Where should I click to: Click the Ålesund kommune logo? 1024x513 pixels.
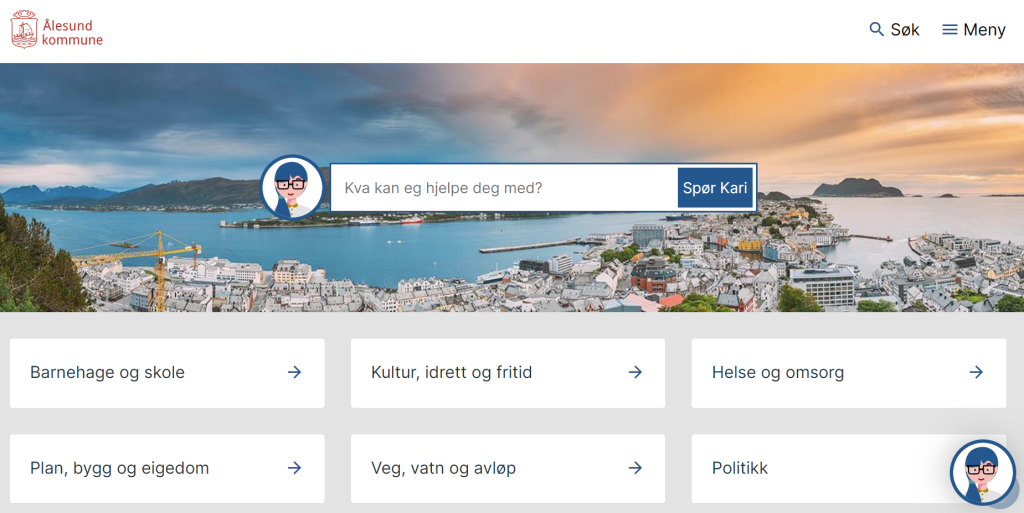pos(57,29)
